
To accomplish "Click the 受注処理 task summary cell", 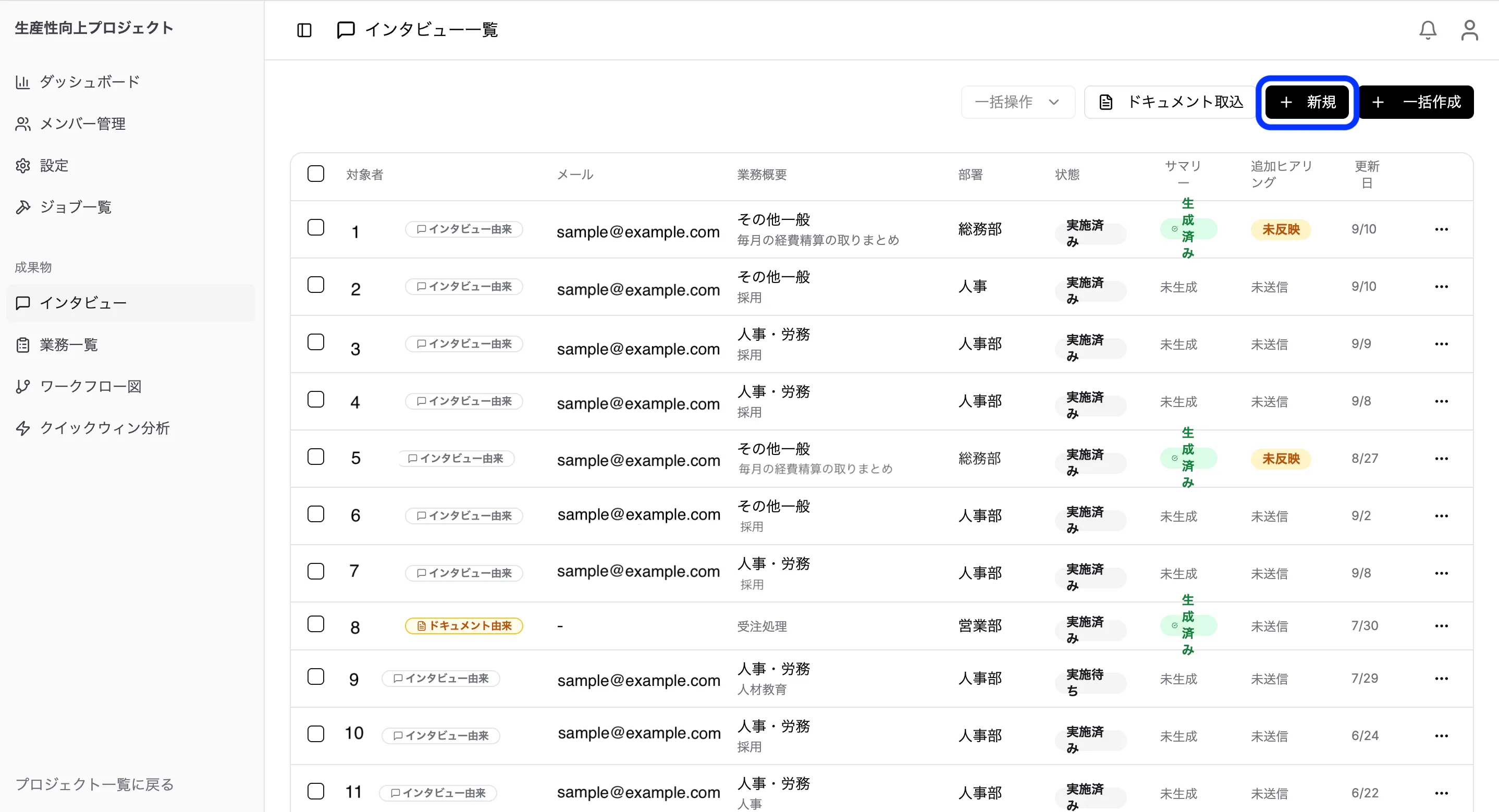I will [x=761, y=626].
